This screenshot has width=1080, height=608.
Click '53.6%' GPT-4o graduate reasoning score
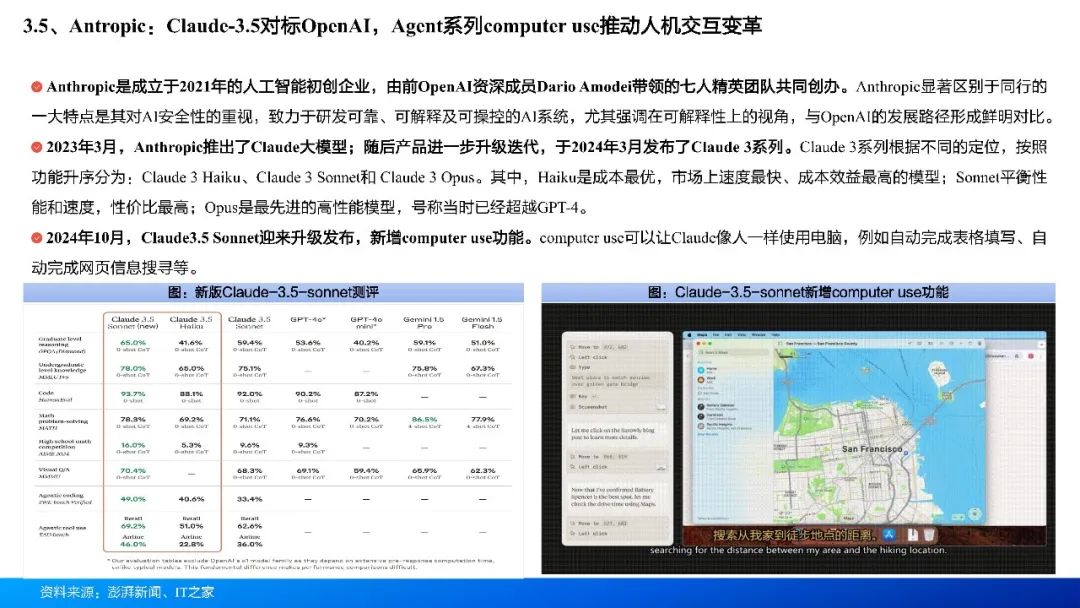308,342
